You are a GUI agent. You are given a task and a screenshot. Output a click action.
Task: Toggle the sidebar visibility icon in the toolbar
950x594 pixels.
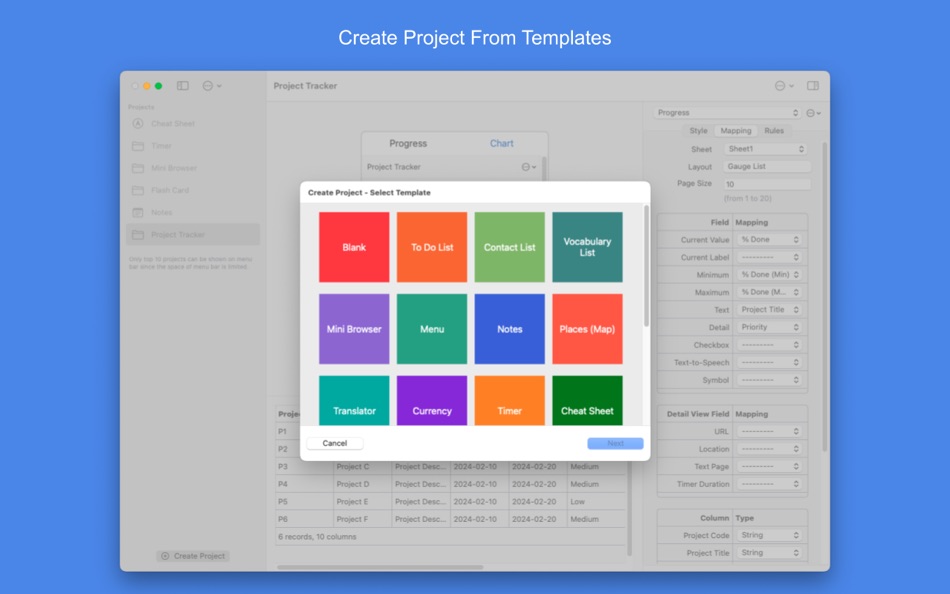pyautogui.click(x=182, y=86)
